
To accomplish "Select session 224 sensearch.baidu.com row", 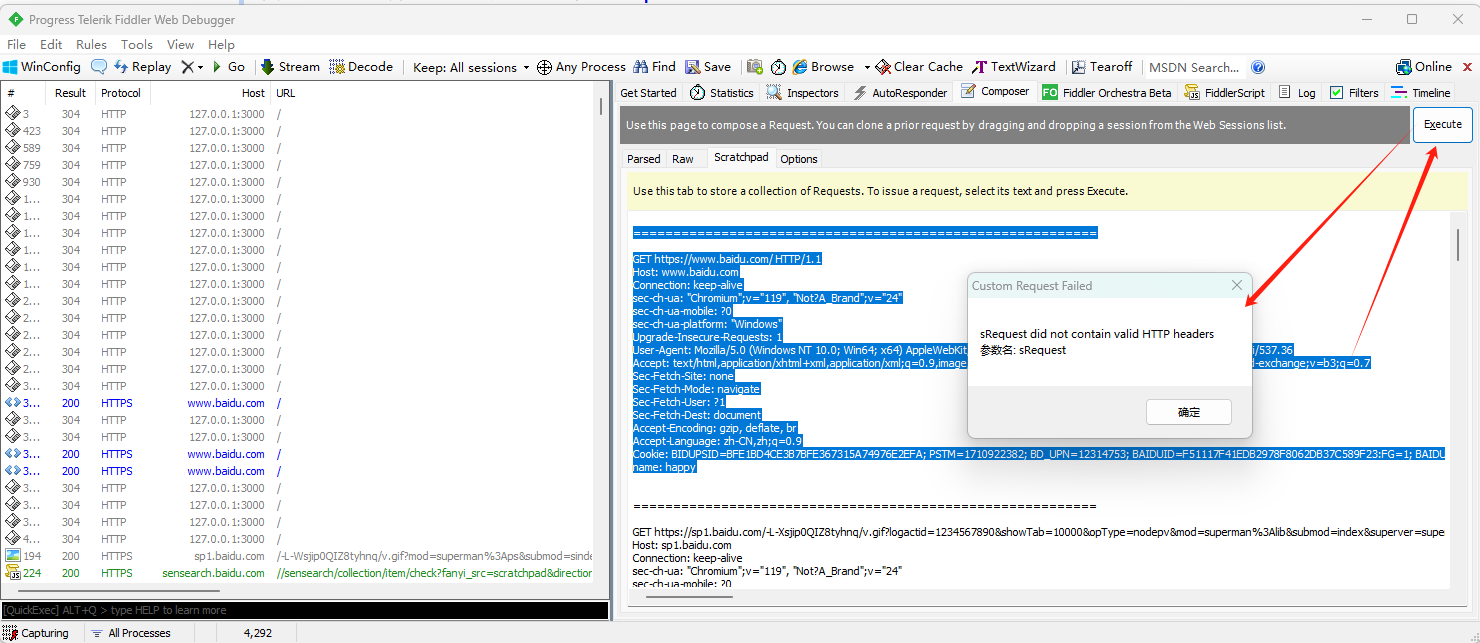I will [299, 573].
